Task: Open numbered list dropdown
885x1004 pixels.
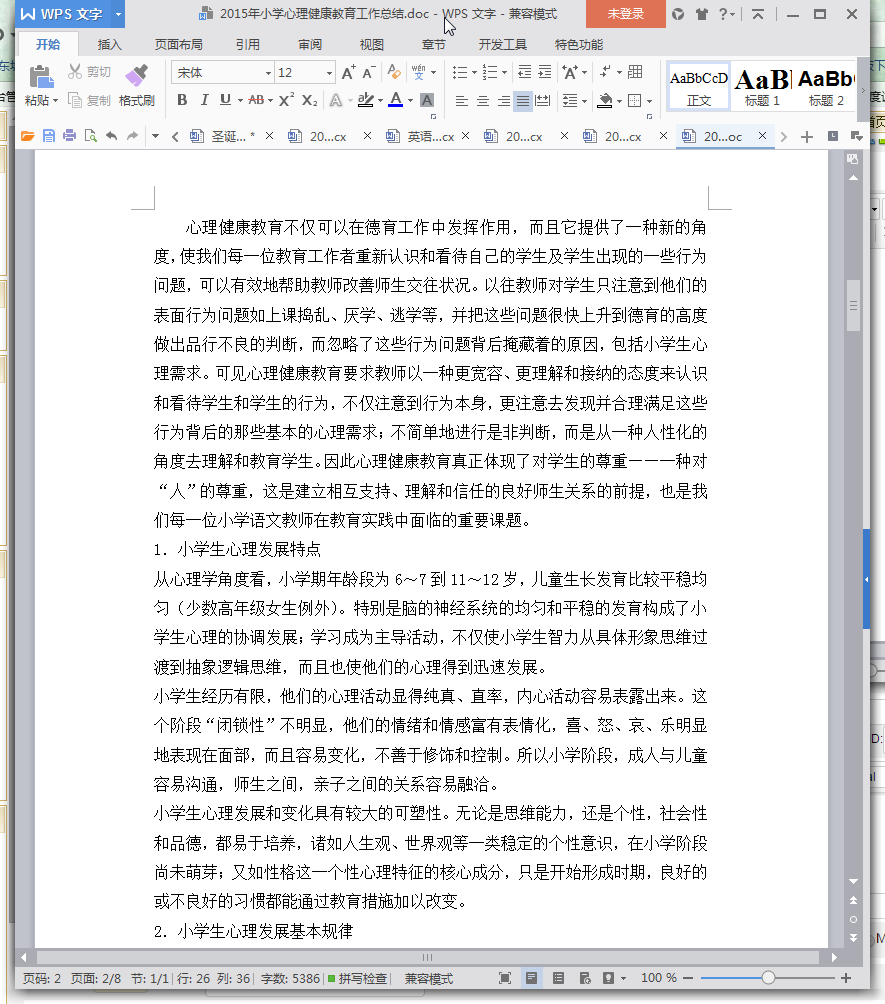Action: click(x=504, y=72)
